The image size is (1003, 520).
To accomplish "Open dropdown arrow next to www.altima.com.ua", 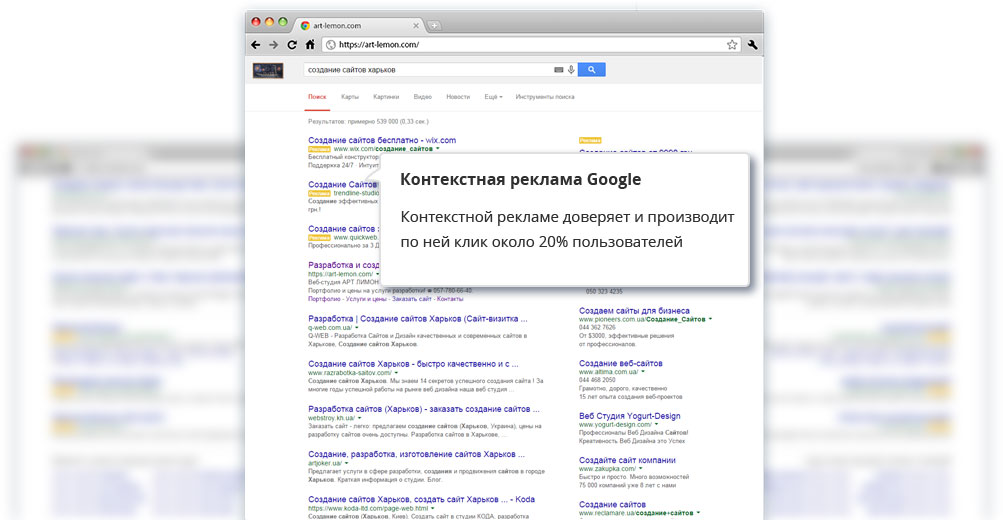I will [x=643, y=372].
